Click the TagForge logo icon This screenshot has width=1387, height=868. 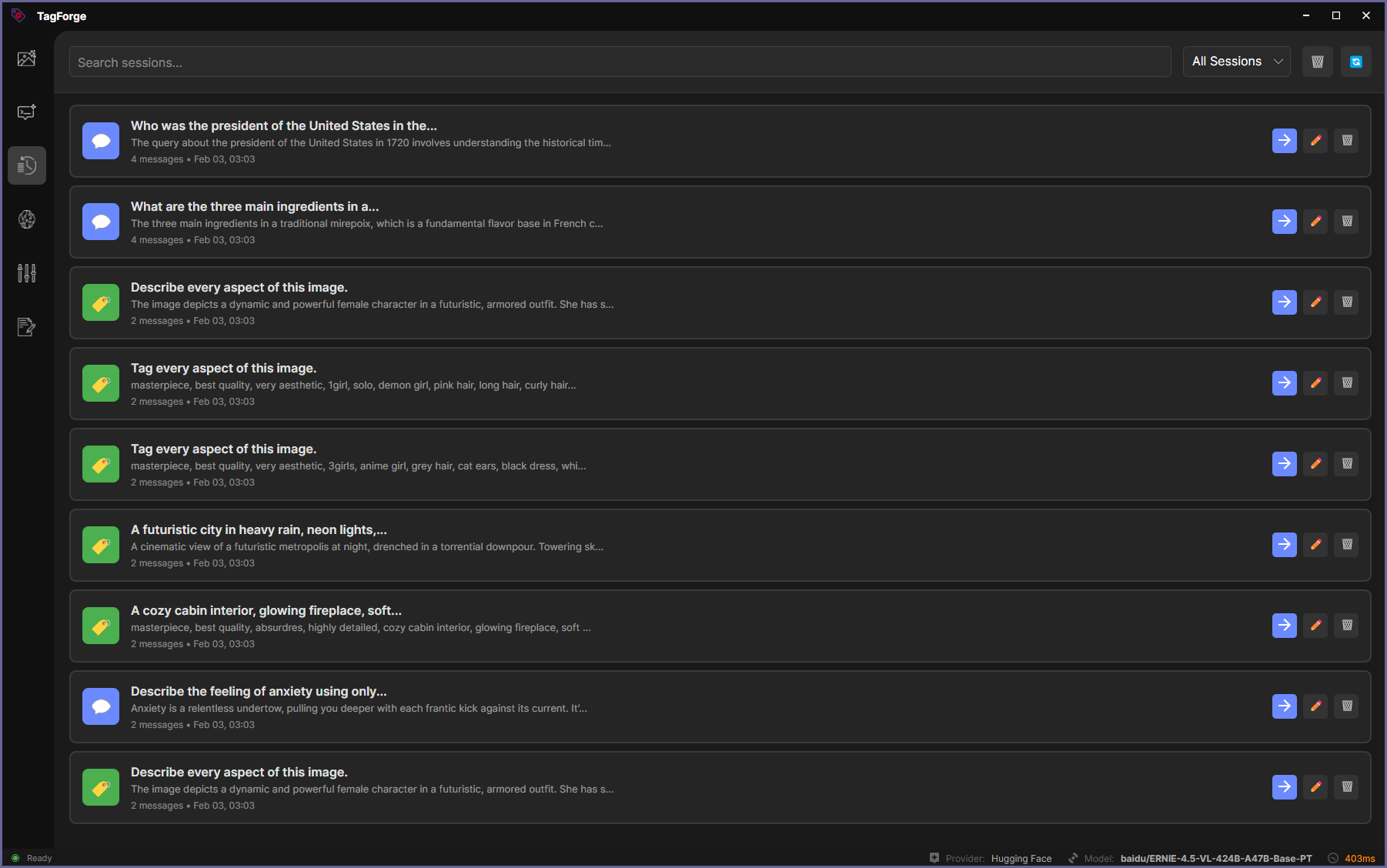[x=18, y=15]
